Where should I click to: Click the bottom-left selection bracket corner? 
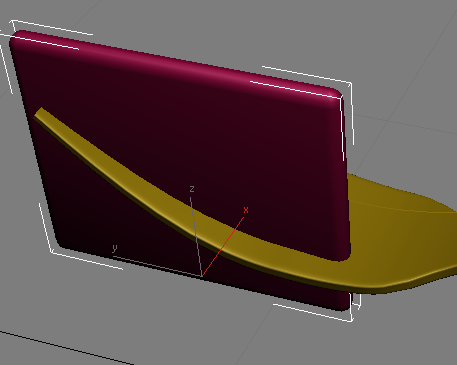52,252
